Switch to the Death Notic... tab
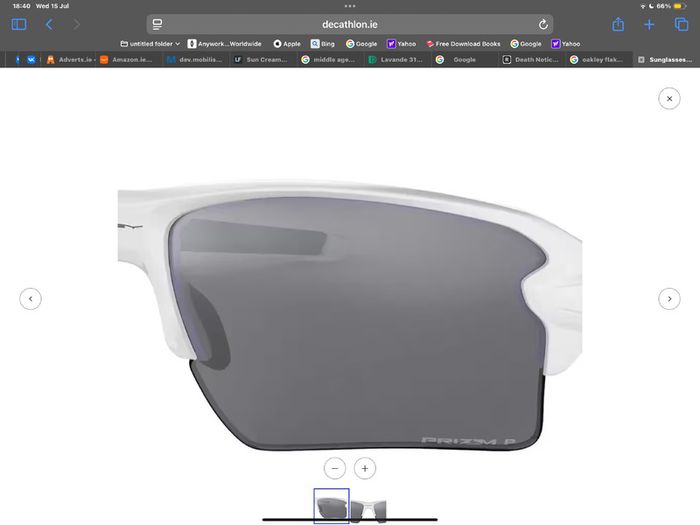 coord(530,59)
